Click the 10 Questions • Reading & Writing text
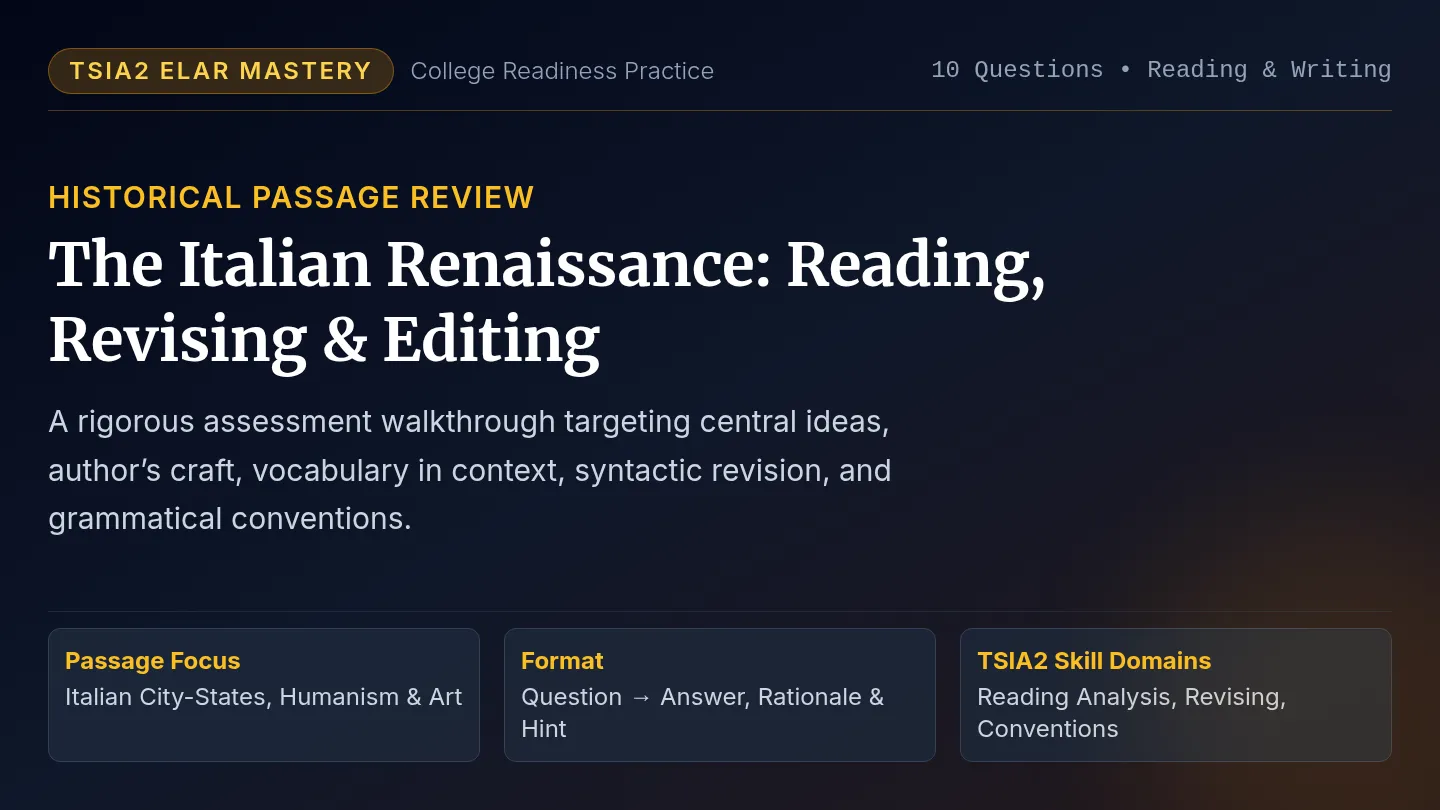This screenshot has height=810, width=1440. click(1161, 70)
